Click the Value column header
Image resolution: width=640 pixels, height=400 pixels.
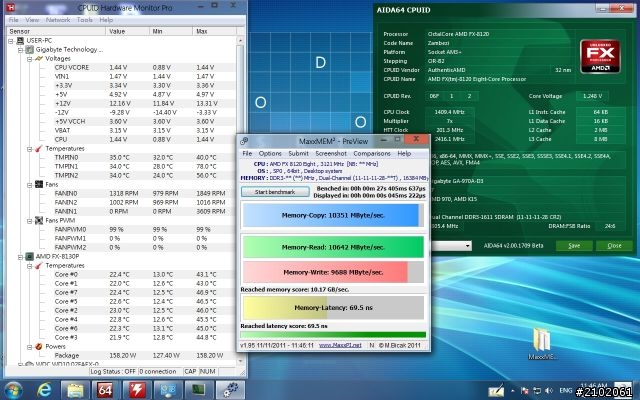(x=127, y=31)
